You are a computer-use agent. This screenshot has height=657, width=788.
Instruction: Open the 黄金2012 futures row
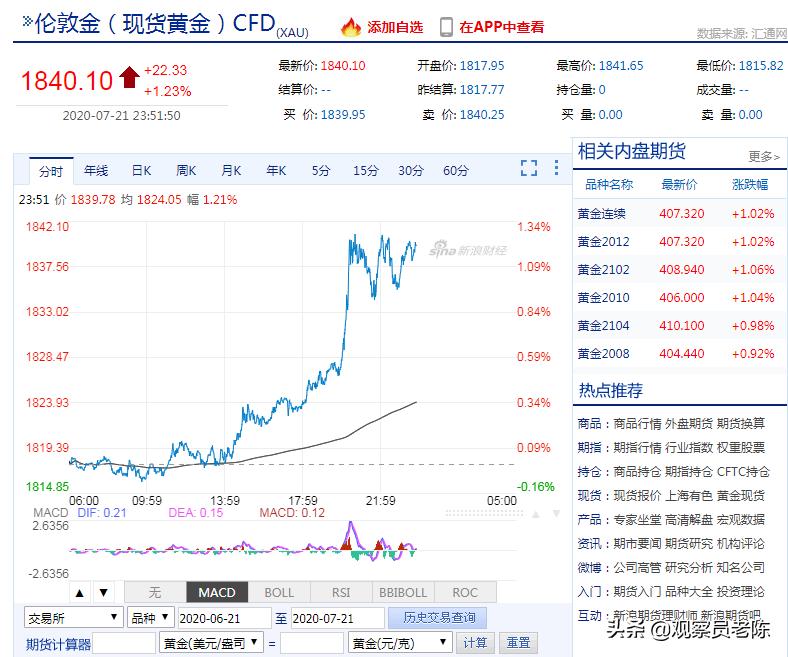(x=679, y=242)
